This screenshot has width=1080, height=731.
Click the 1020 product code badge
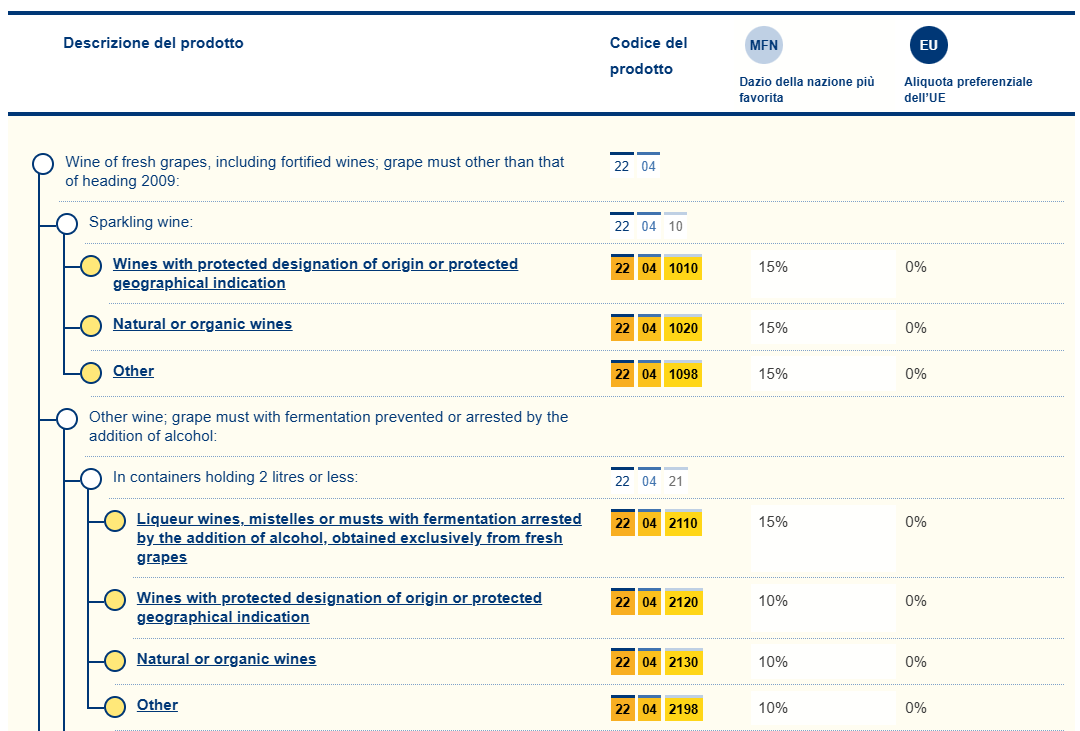[683, 328]
